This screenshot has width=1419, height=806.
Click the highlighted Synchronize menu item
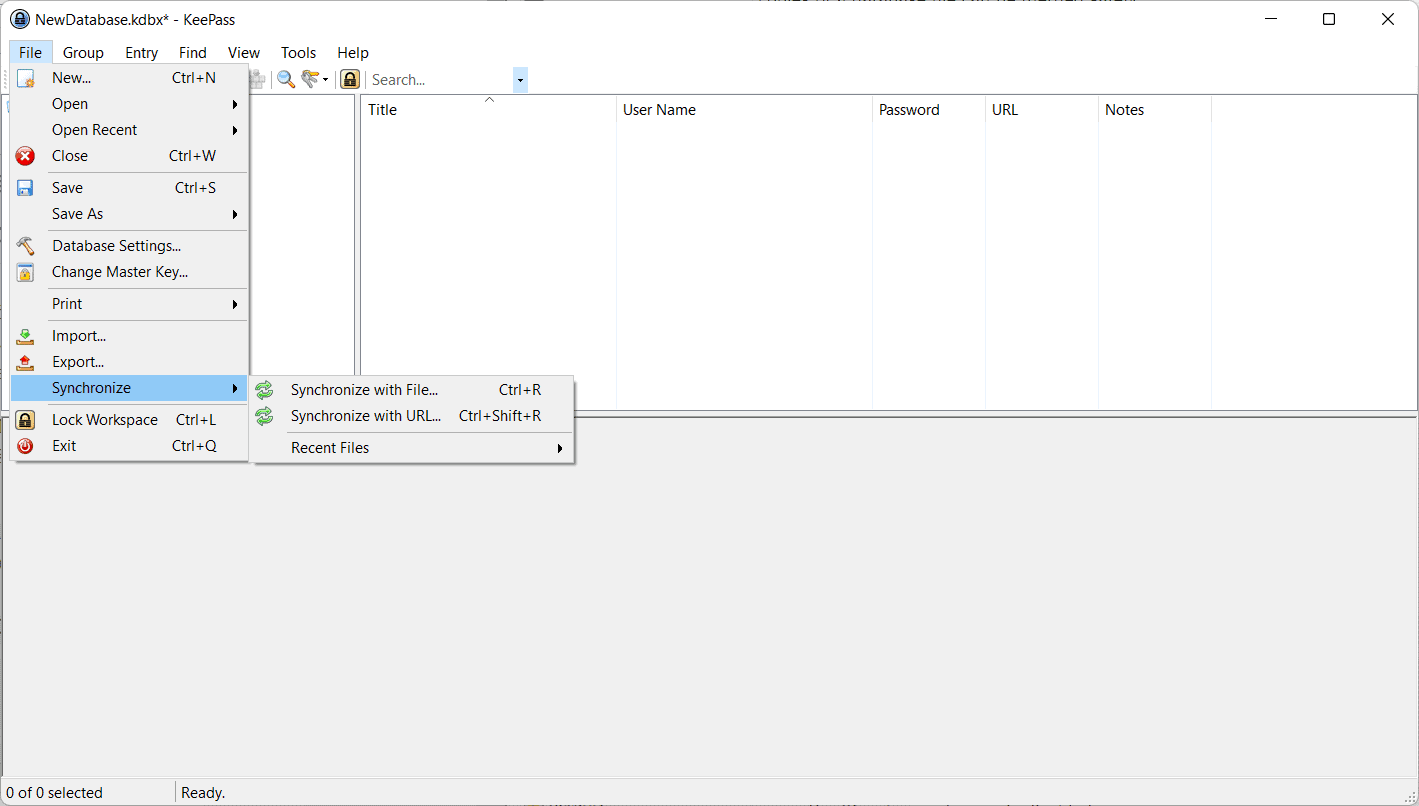129,388
